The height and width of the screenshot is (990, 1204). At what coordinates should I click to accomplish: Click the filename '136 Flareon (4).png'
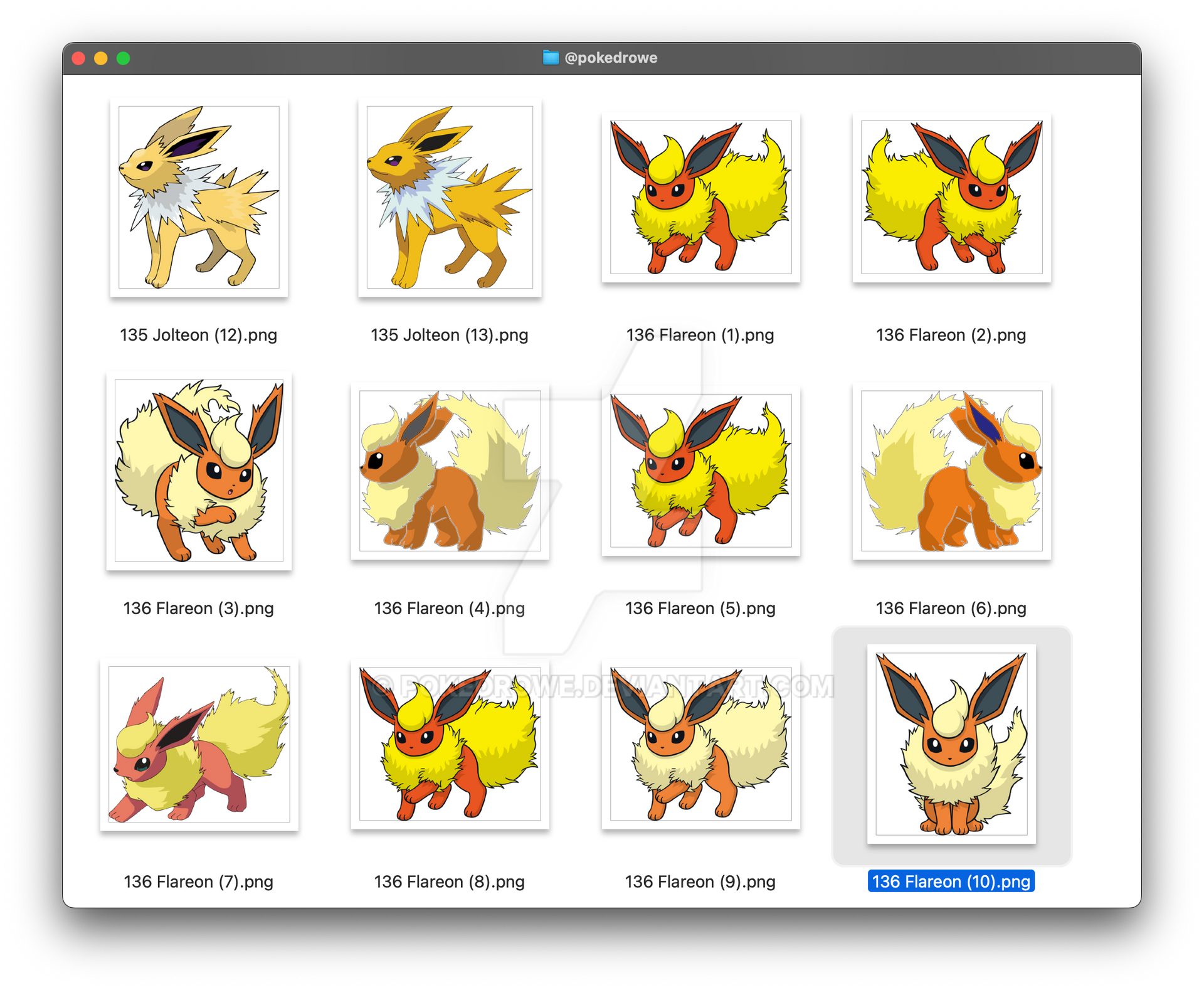[x=450, y=609]
